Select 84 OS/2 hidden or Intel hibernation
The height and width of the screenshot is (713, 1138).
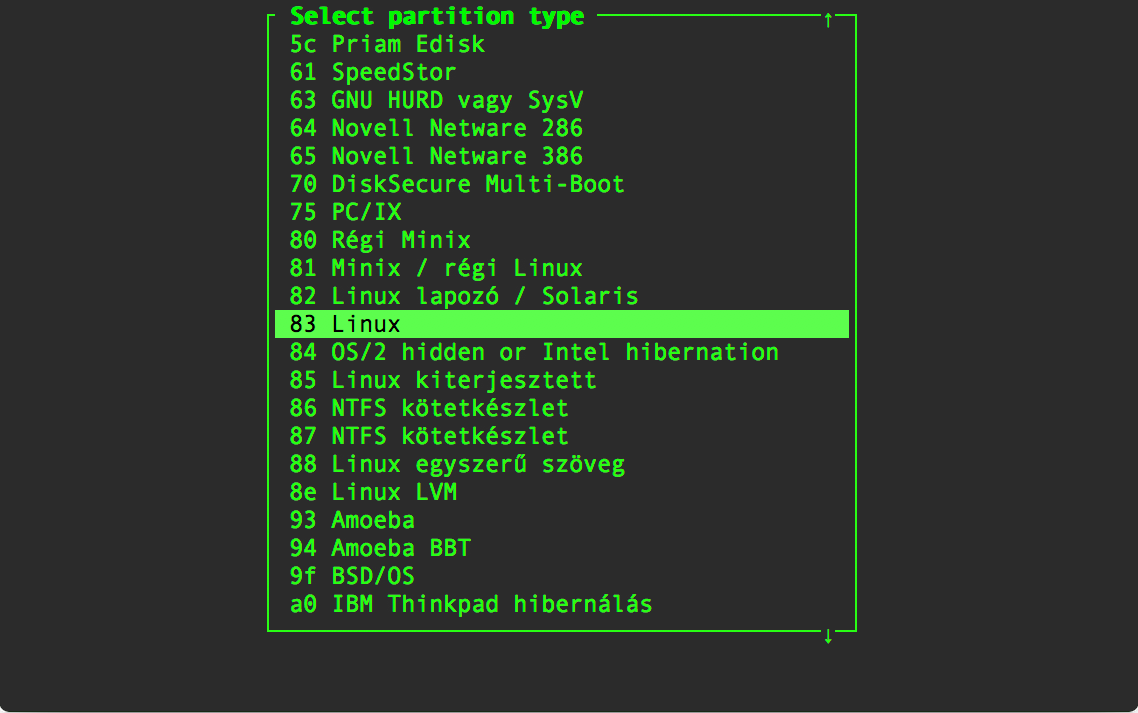tap(562, 352)
